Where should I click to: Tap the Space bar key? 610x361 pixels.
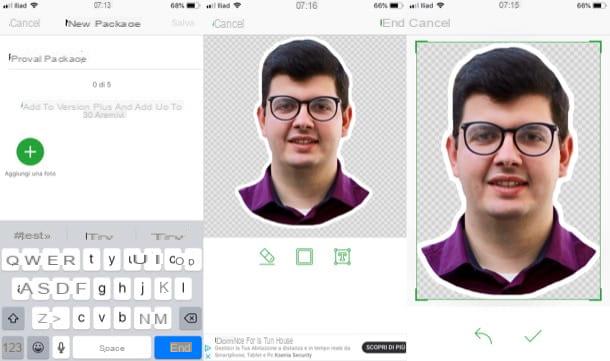point(112,347)
